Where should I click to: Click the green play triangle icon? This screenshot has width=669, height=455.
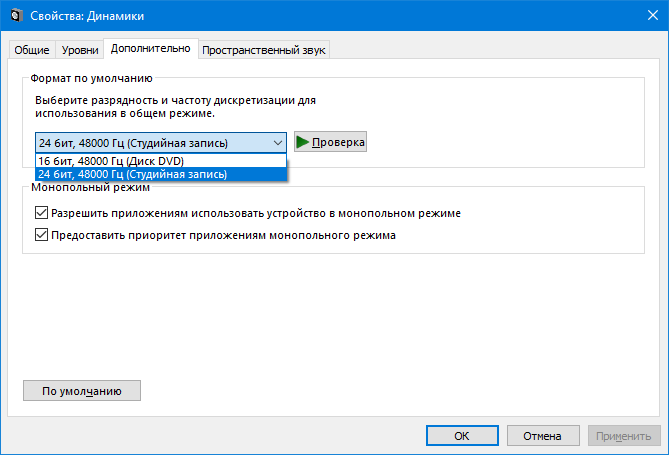(302, 142)
